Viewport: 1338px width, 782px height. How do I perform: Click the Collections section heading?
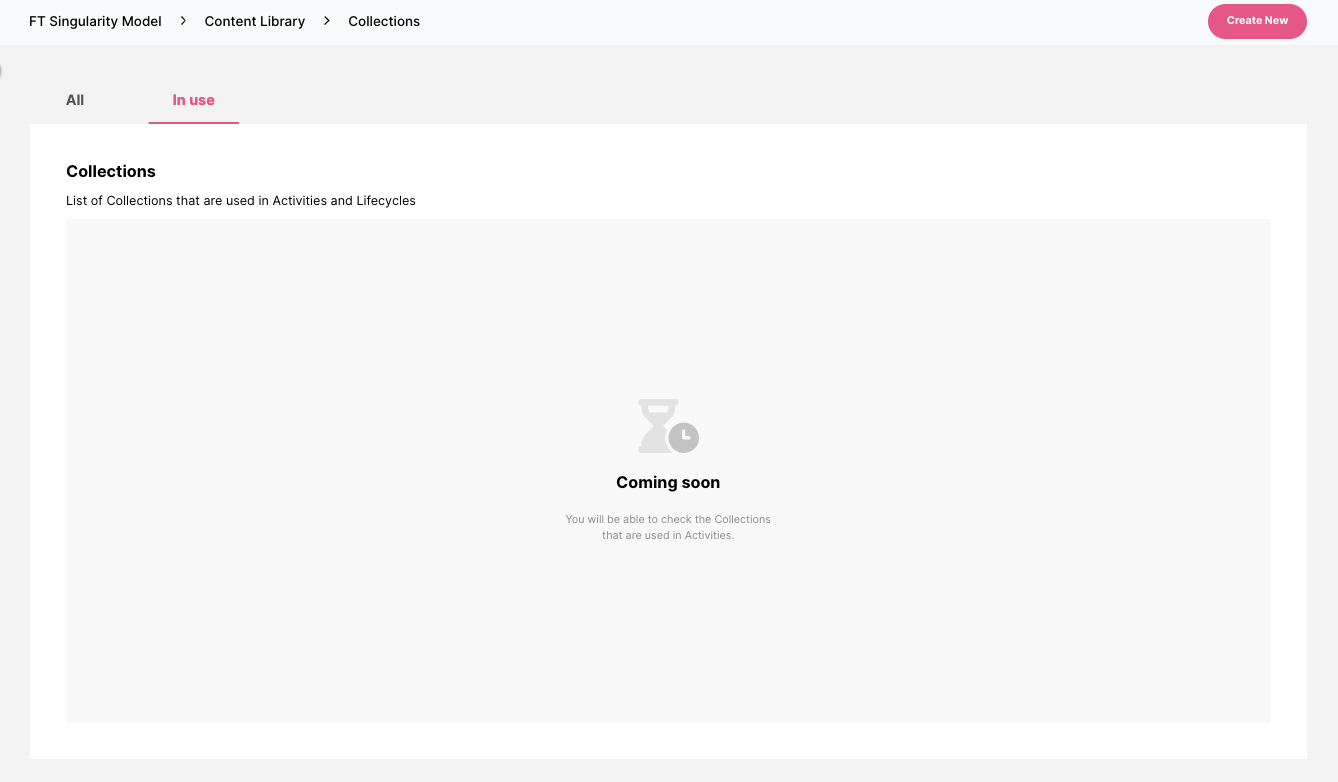click(111, 171)
